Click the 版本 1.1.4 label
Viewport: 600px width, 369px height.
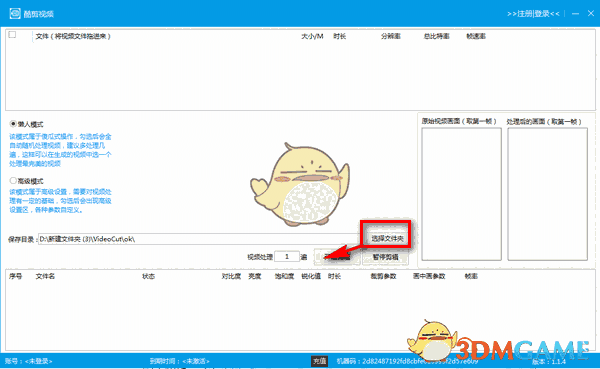(x=549, y=361)
